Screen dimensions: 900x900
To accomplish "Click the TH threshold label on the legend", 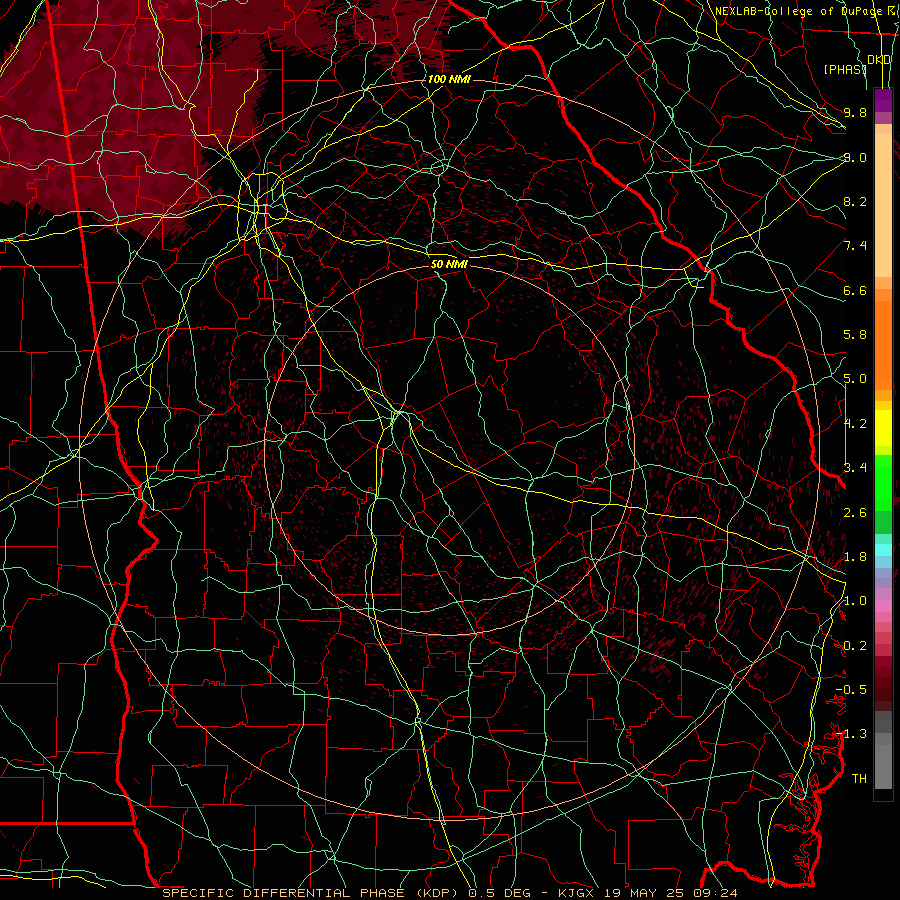I will (859, 779).
